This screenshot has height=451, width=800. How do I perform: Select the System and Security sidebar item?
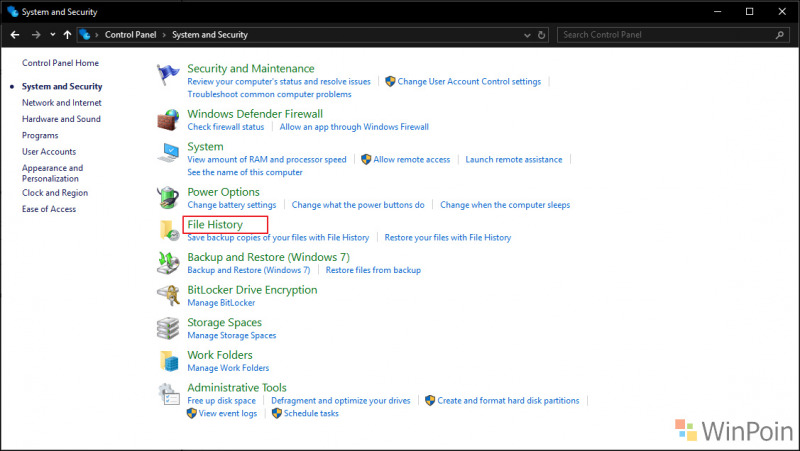[x=62, y=86]
